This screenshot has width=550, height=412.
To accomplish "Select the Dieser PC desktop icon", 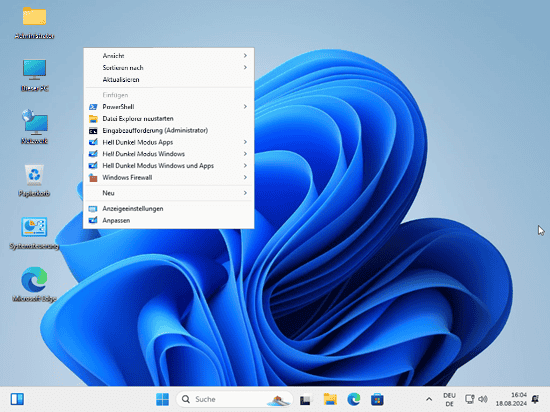I will 34,75.
